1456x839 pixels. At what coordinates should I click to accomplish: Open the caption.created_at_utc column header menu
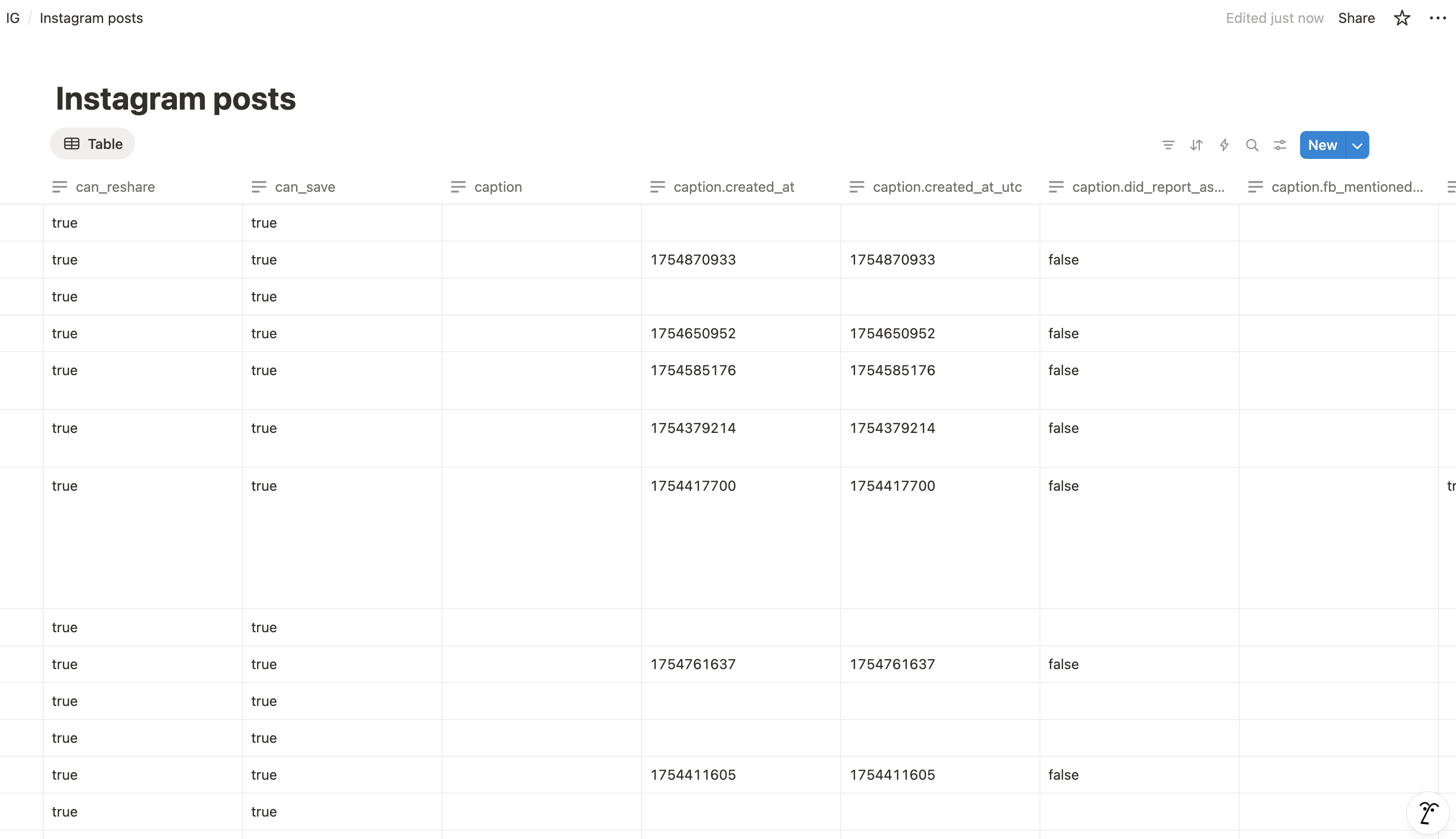tap(940, 187)
